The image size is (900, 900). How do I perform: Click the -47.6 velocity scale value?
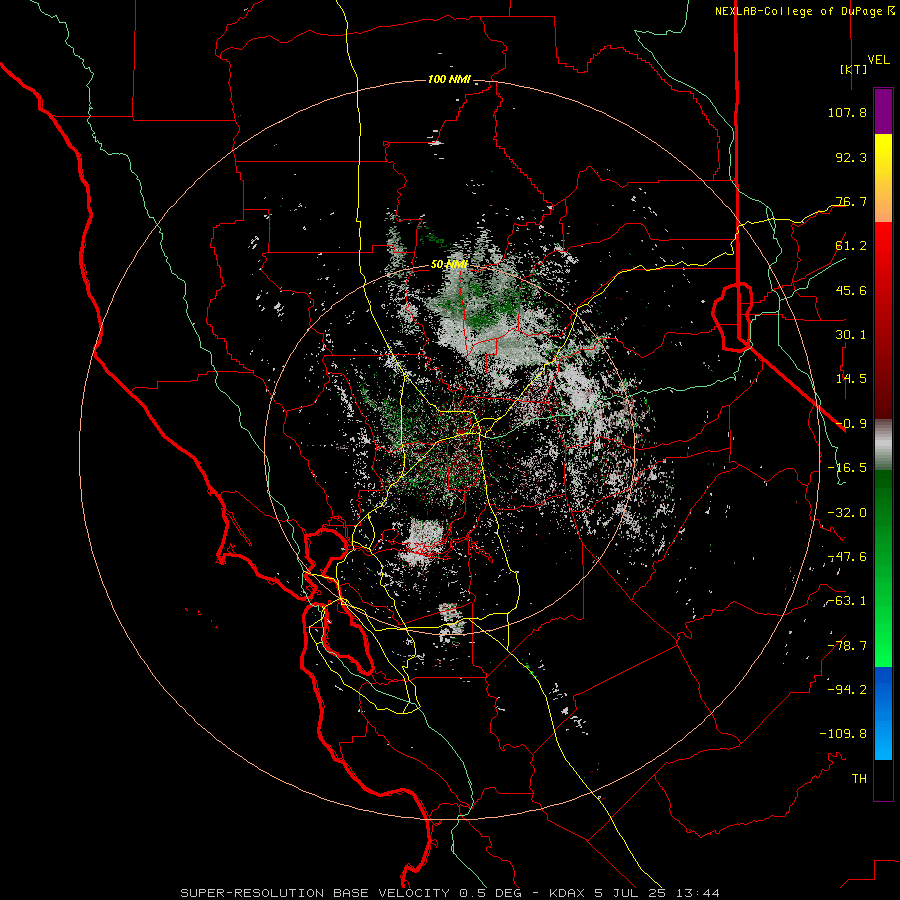coord(847,557)
